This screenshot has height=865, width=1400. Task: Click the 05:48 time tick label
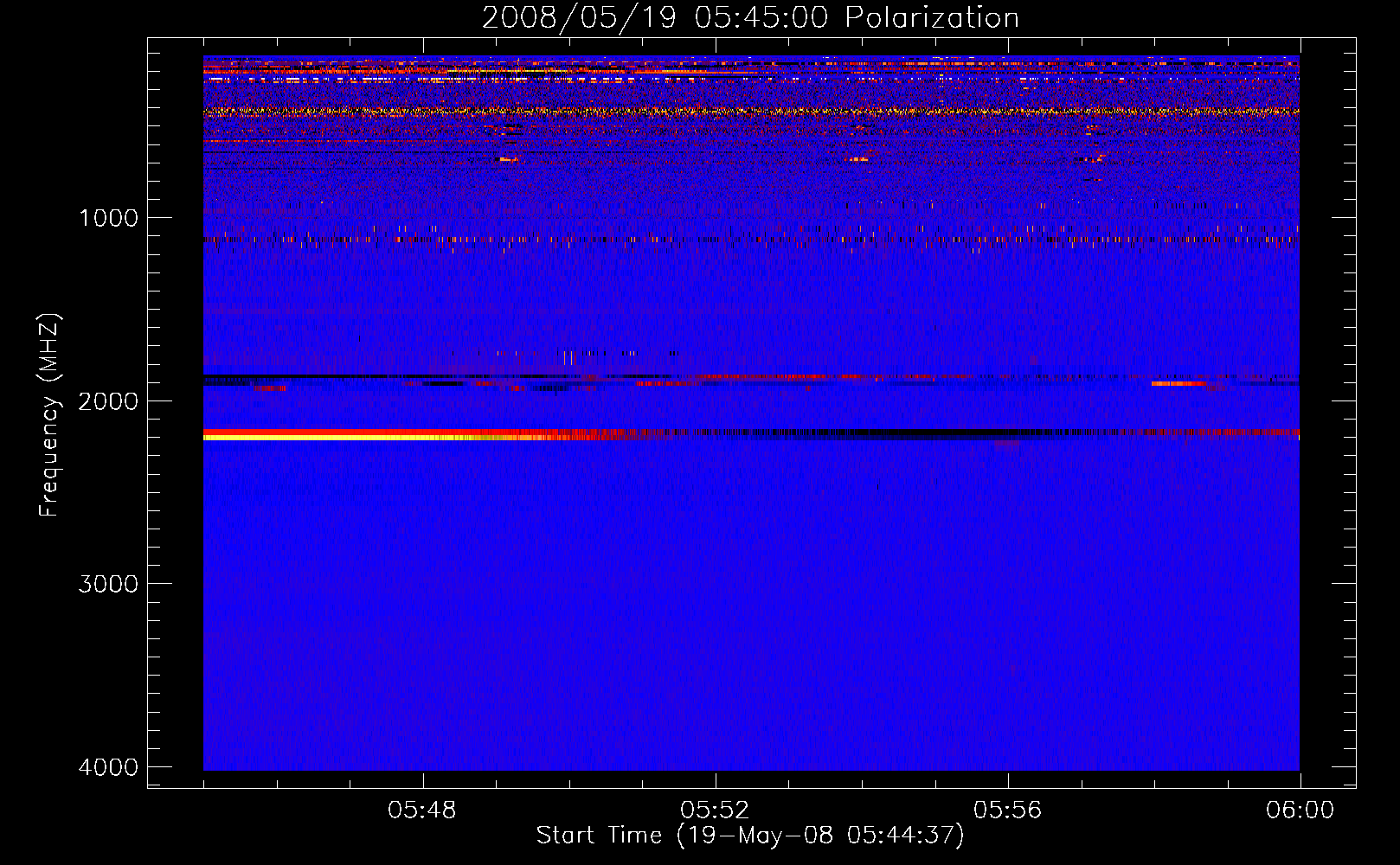(x=422, y=811)
